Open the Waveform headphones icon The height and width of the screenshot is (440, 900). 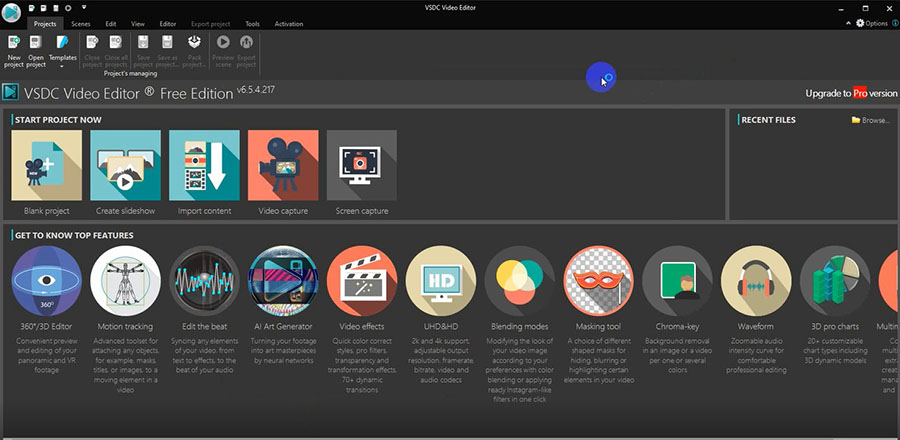pyautogui.click(x=756, y=281)
